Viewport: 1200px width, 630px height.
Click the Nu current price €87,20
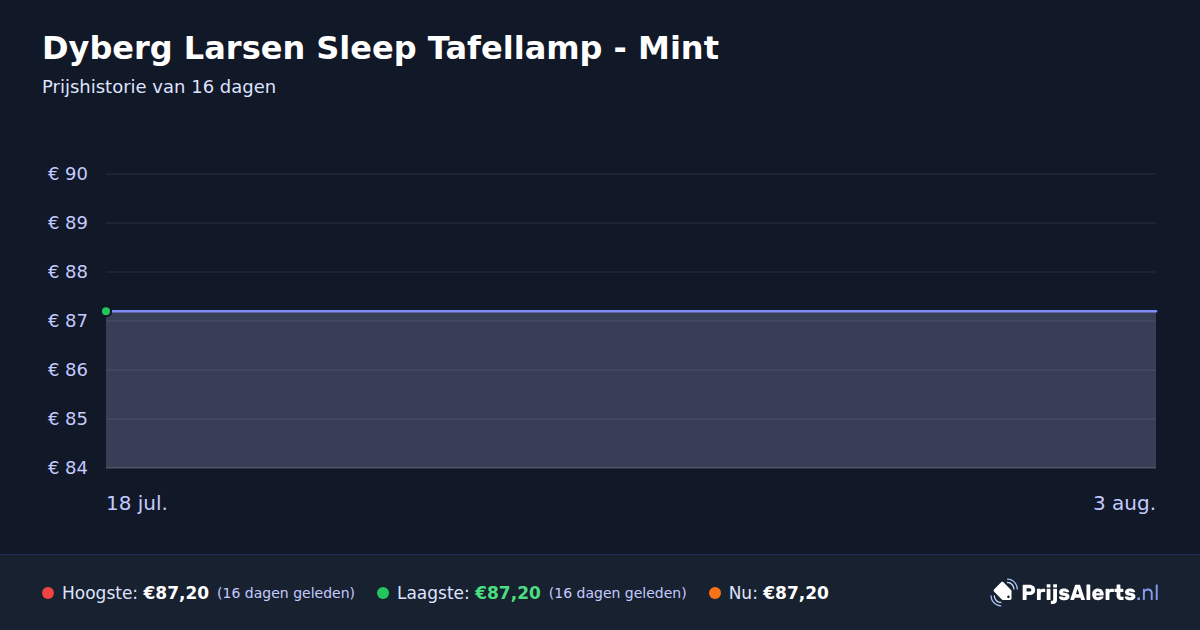click(796, 593)
